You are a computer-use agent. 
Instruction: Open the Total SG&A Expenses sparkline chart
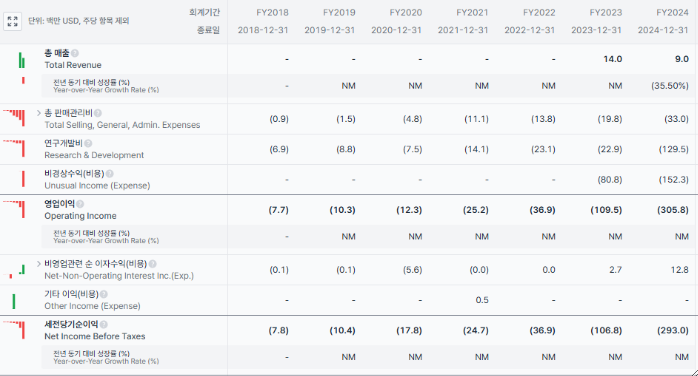(14, 118)
